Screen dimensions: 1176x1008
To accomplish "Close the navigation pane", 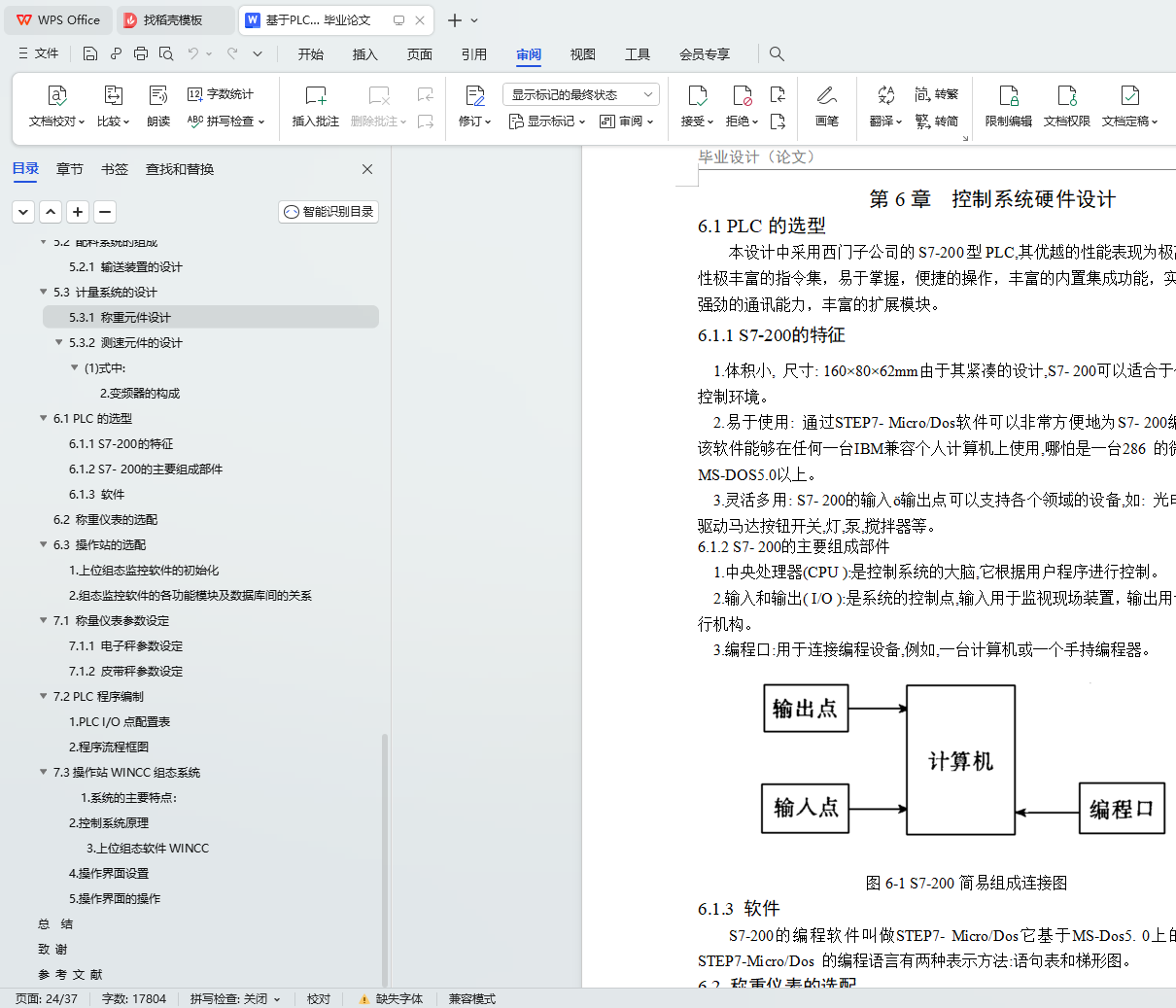I will click(x=367, y=169).
